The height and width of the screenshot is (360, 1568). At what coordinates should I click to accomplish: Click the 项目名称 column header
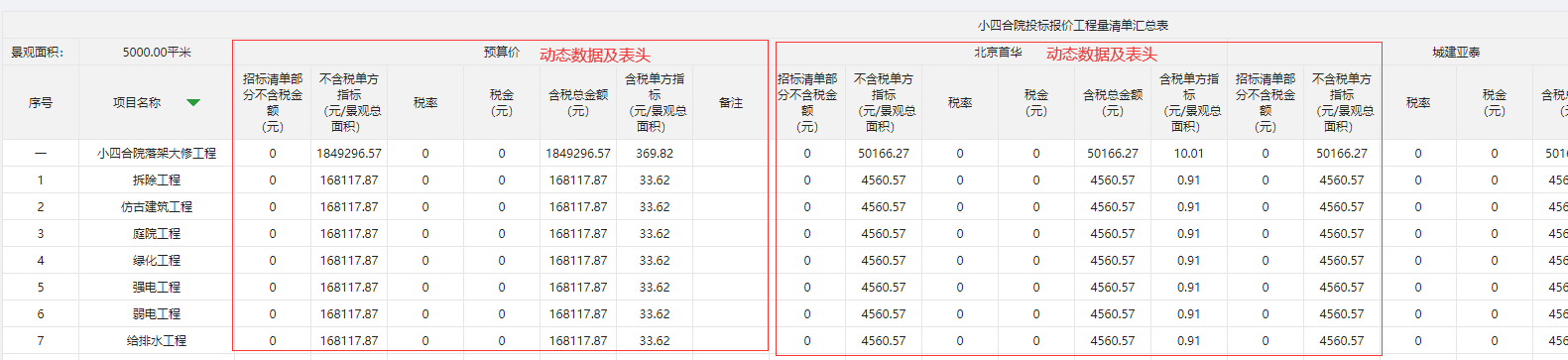click(137, 102)
